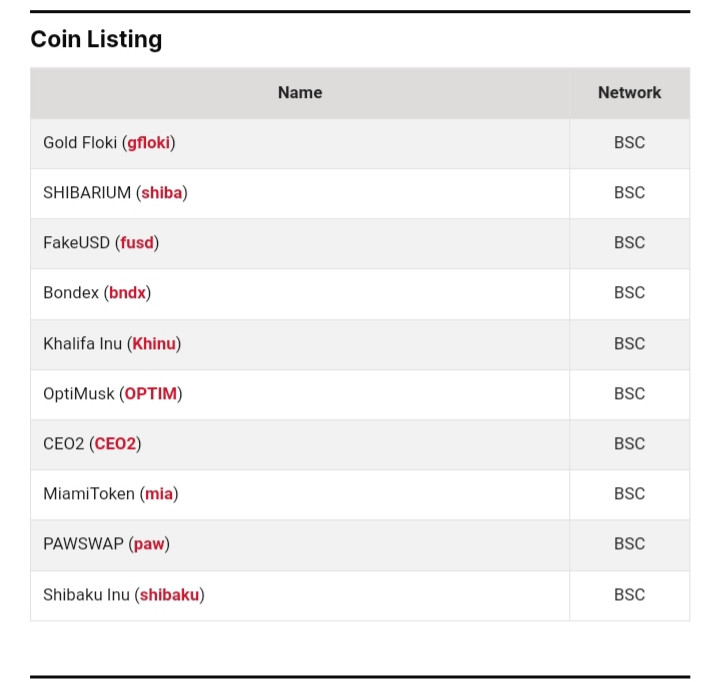This screenshot has height=682, width=718.
Task: Click the Khinu ticker link
Action: (x=154, y=344)
